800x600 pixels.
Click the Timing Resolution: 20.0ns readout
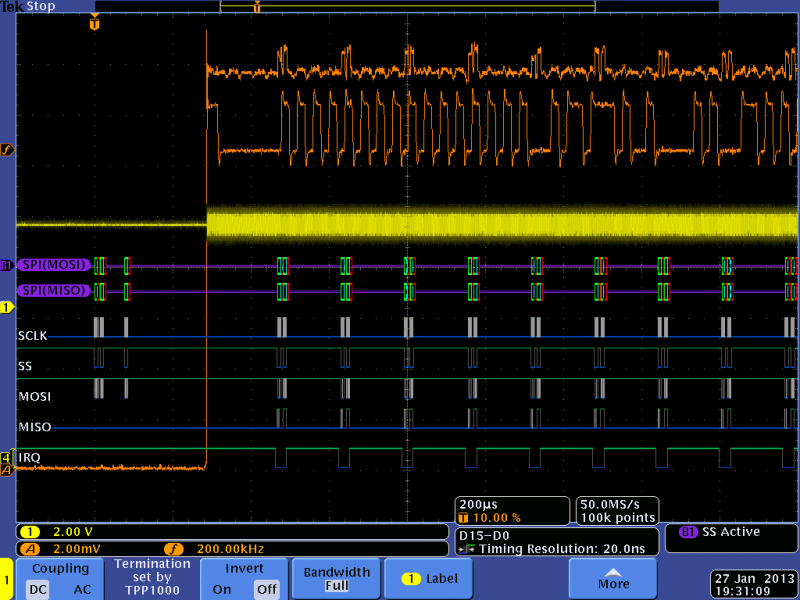point(553,549)
